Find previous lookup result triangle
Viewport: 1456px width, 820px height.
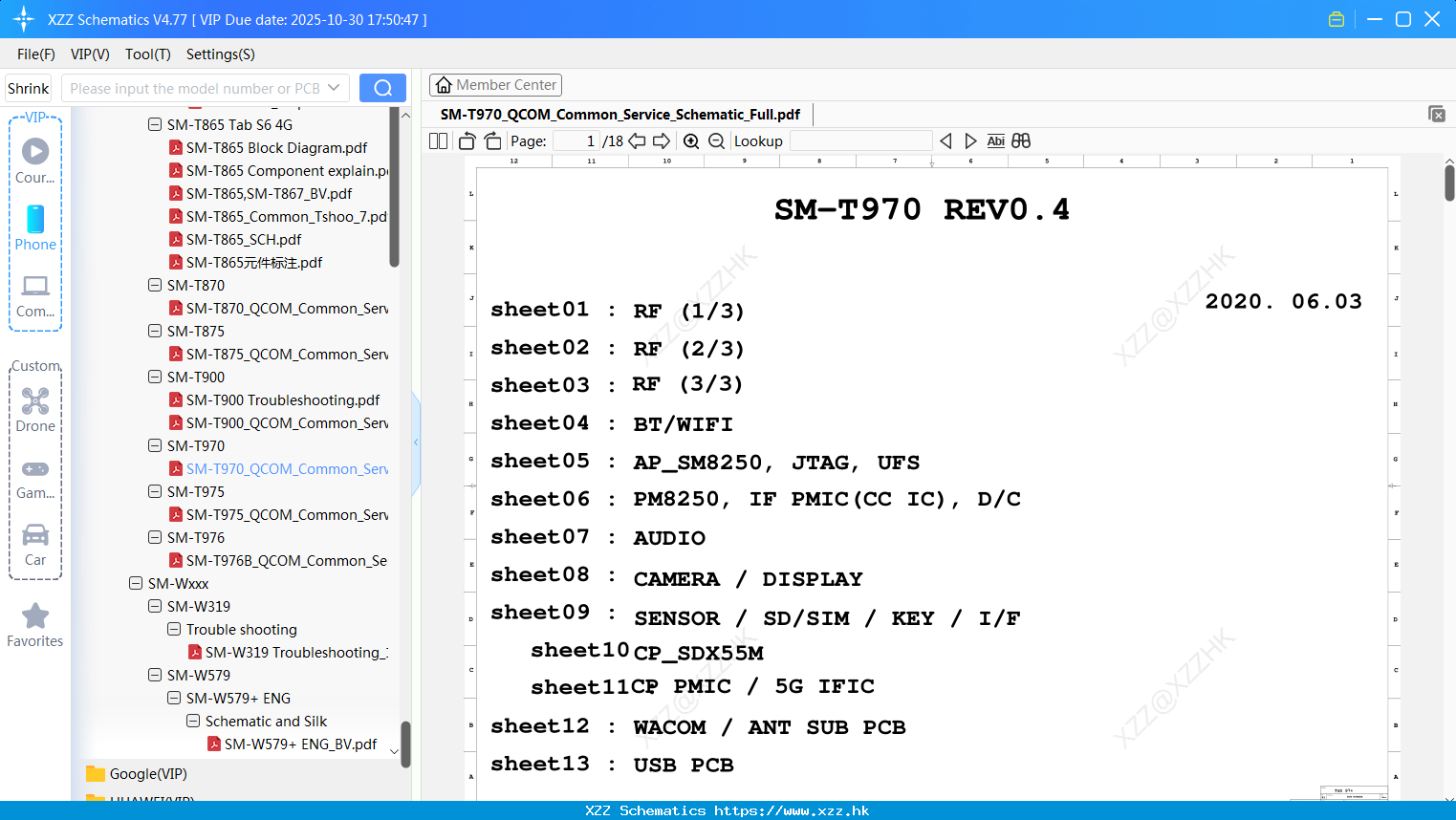(x=945, y=141)
